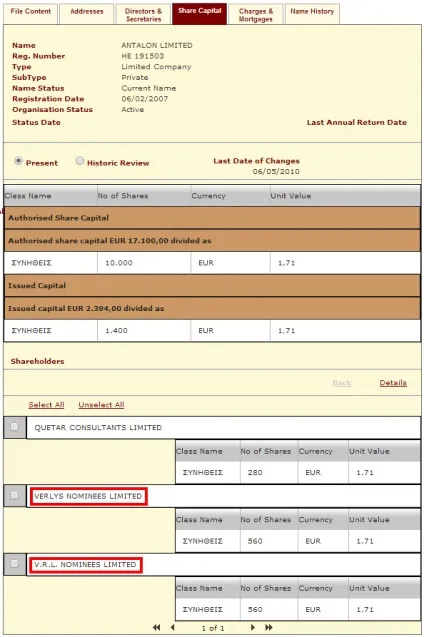Open Directors & Secretaries tab
The image size is (424, 637).
[x=143, y=14]
